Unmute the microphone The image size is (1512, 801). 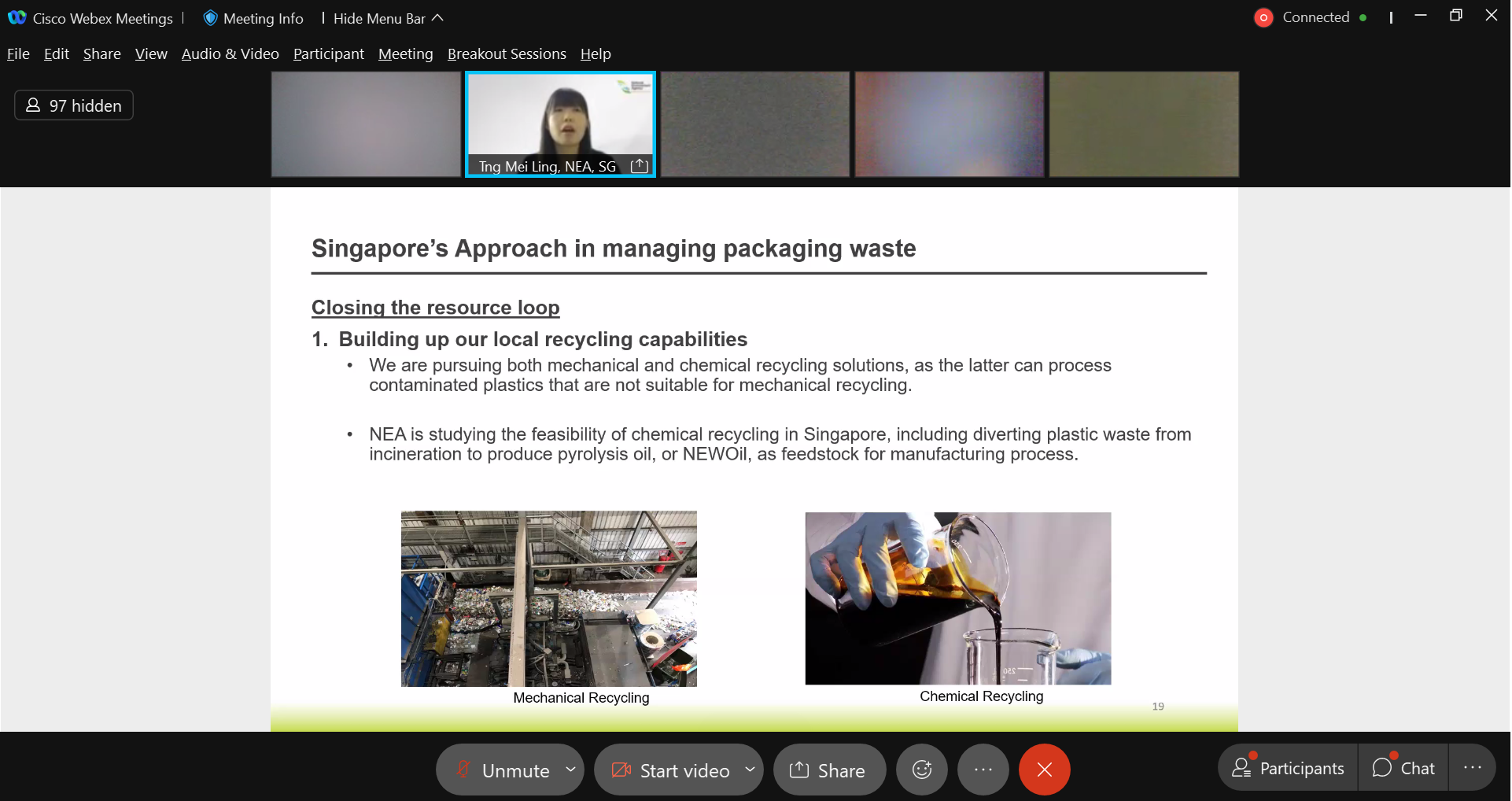click(503, 770)
